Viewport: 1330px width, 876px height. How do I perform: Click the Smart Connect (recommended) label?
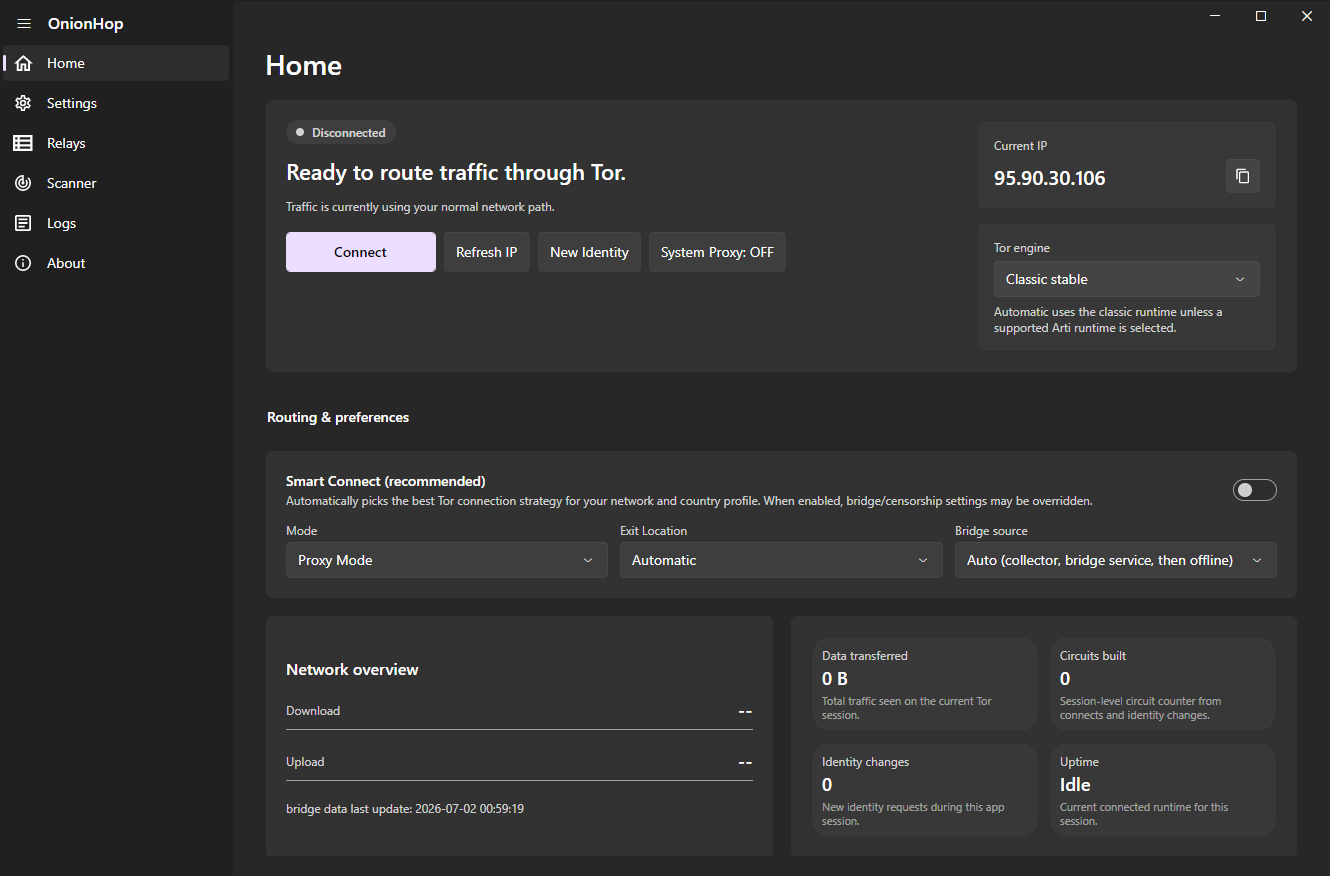386,481
